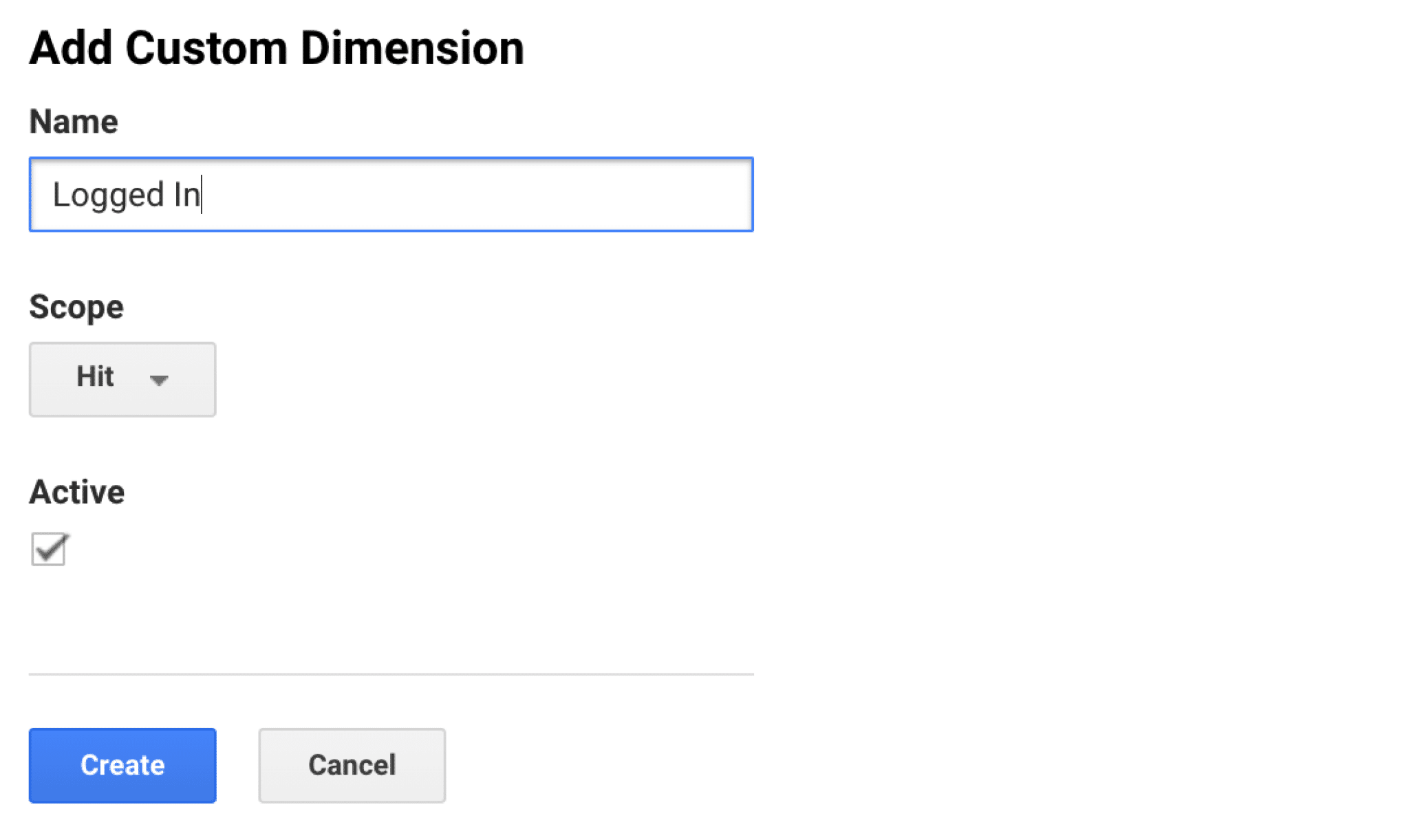Click the Active section label
The image size is (1409, 840).
pyautogui.click(x=76, y=491)
